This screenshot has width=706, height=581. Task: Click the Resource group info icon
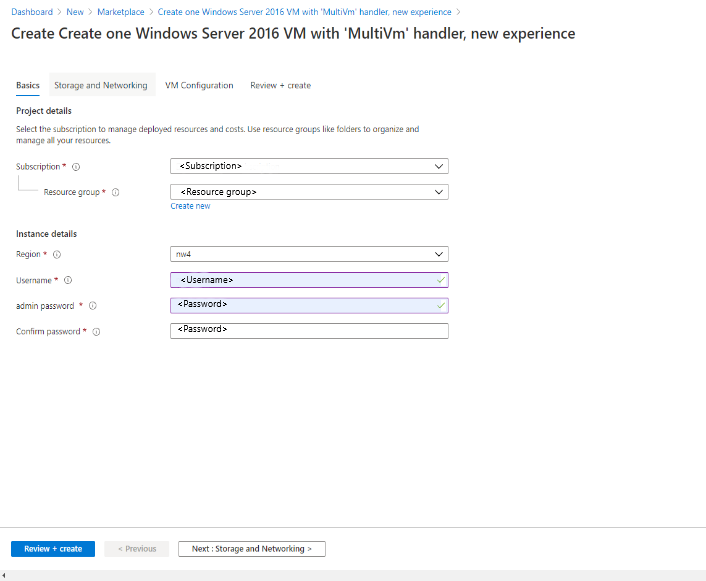click(116, 192)
